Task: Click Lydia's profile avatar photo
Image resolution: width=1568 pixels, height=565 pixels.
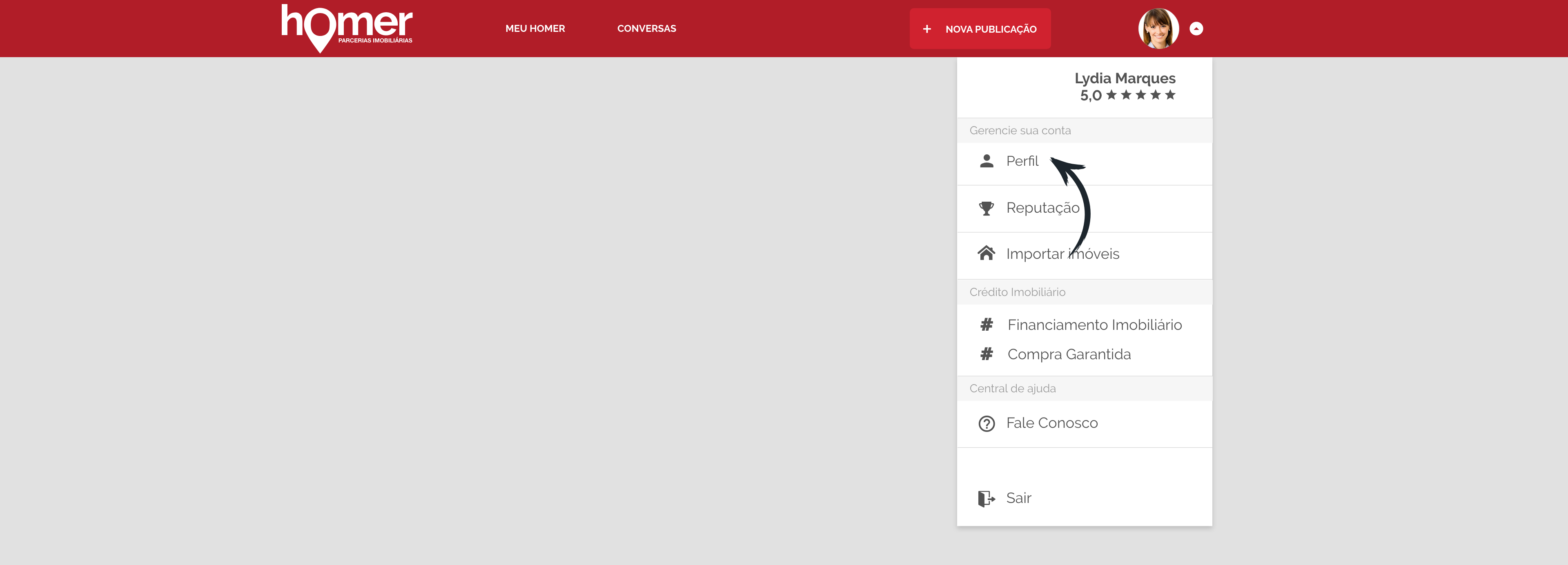Action: tap(1158, 29)
